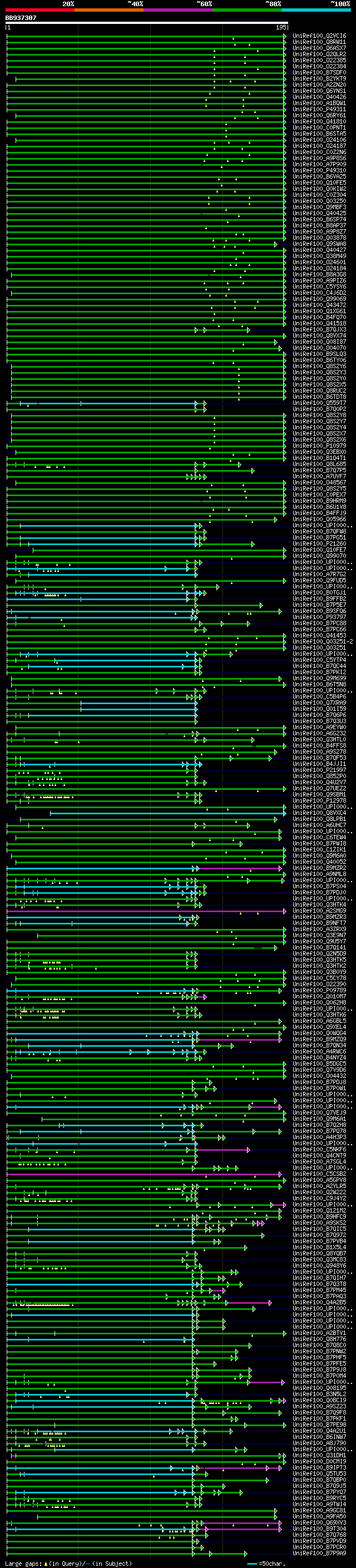Click the arrowhead ending the UniRef100_Q2VCI6 alignment

(284, 37)
